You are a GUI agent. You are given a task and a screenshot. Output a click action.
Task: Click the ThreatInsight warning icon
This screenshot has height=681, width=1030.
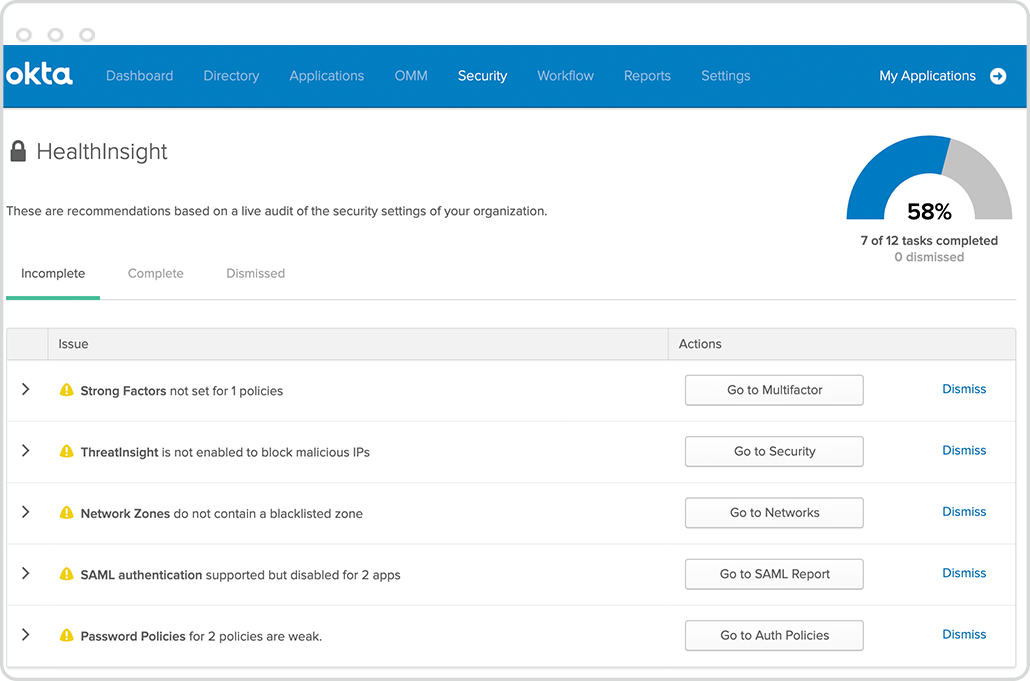coord(67,451)
